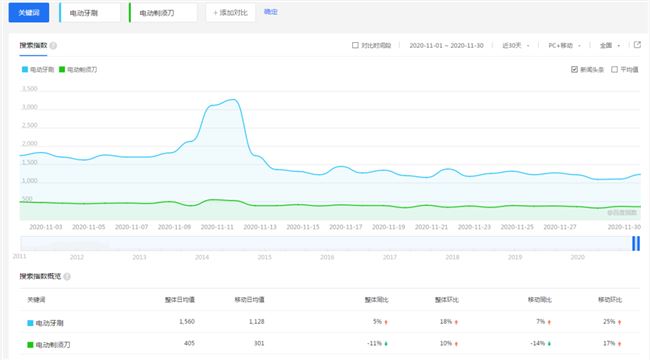Click the export icon at top right of chart

point(637,45)
